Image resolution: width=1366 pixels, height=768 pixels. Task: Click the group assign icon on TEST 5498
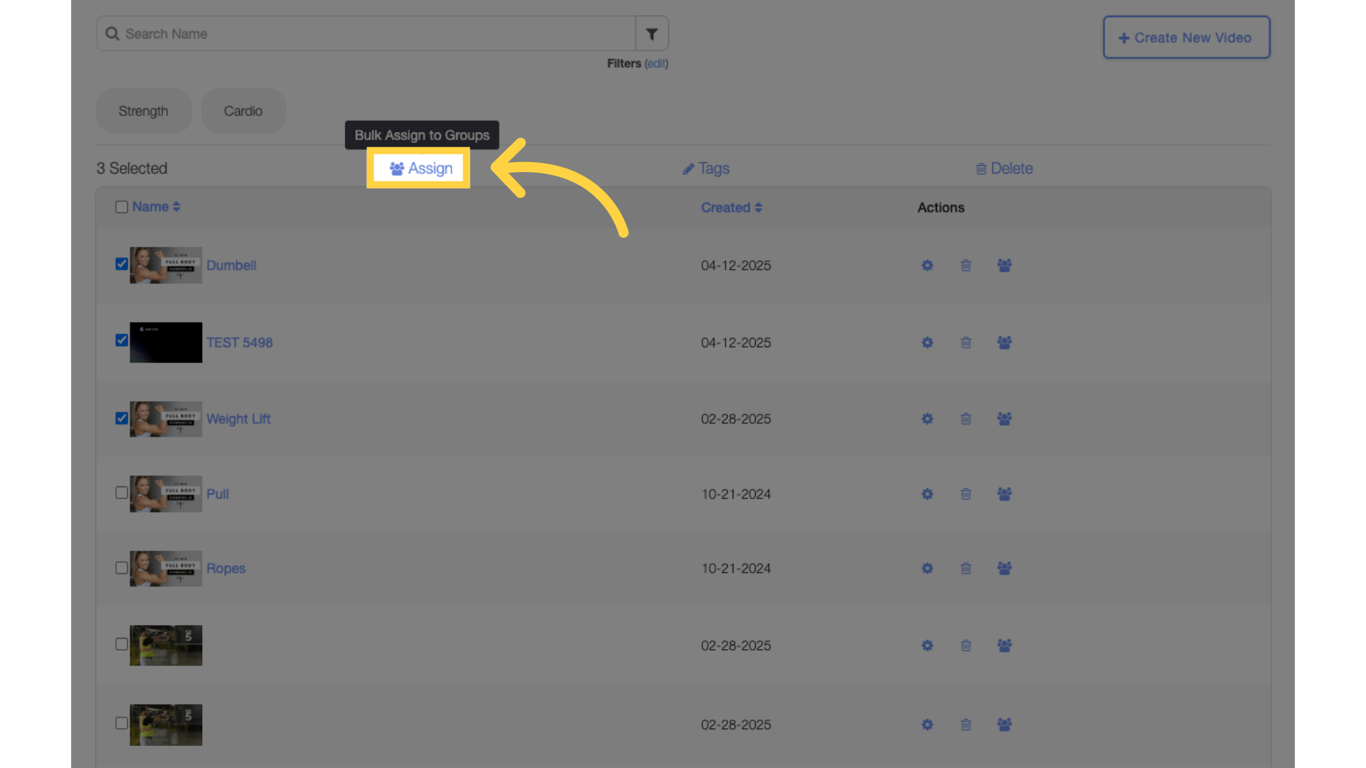(1004, 342)
